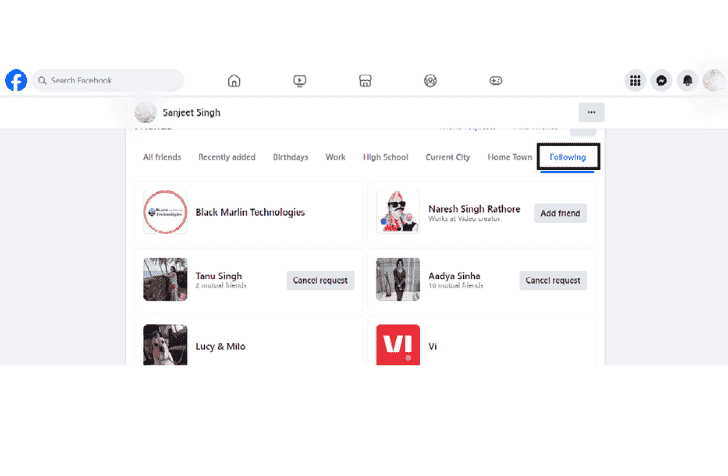This screenshot has height=476, width=728.
Task: Add Naresh Singh Rathore as friend
Action: pyautogui.click(x=560, y=213)
